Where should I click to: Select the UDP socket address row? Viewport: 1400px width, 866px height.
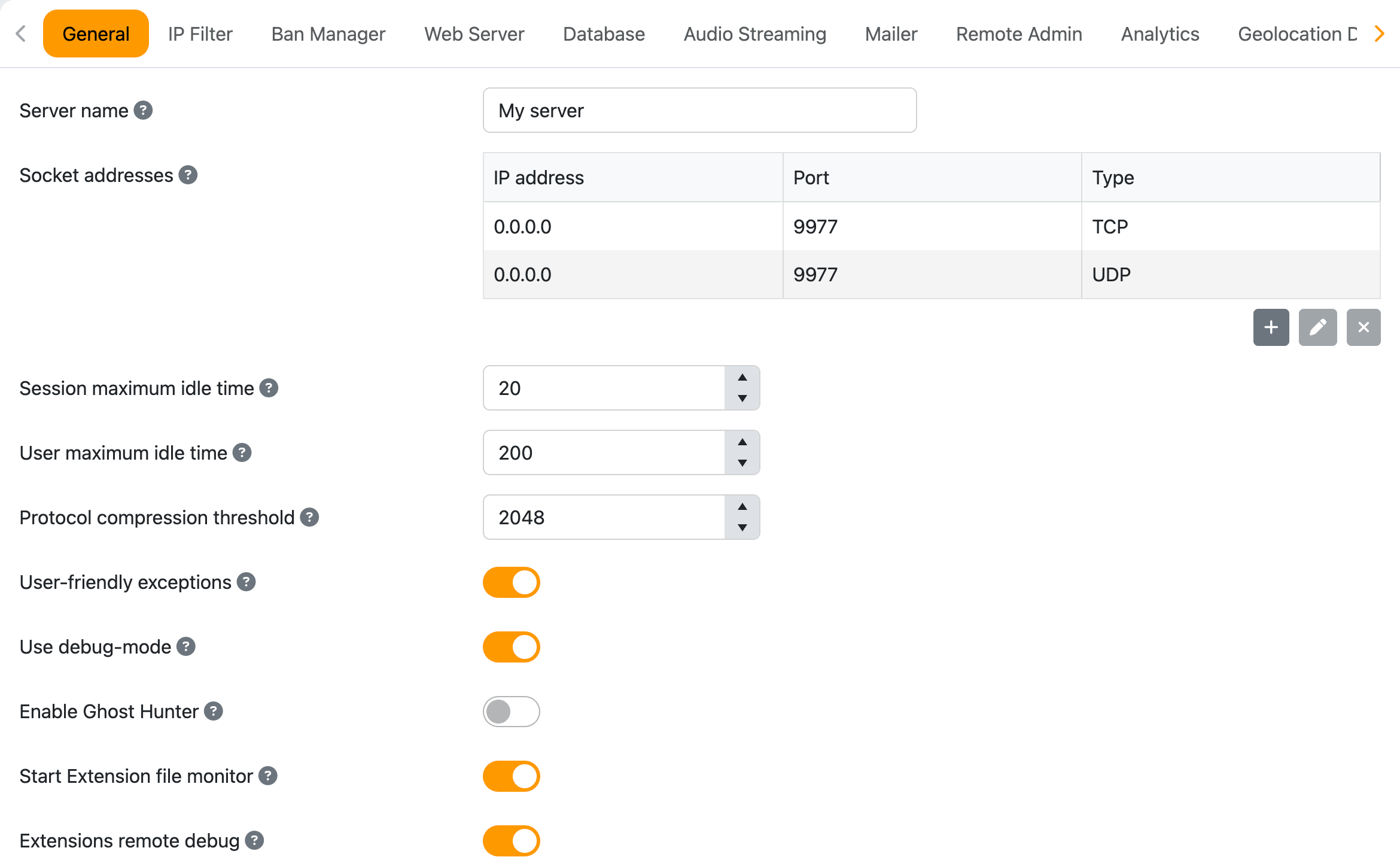tap(931, 275)
